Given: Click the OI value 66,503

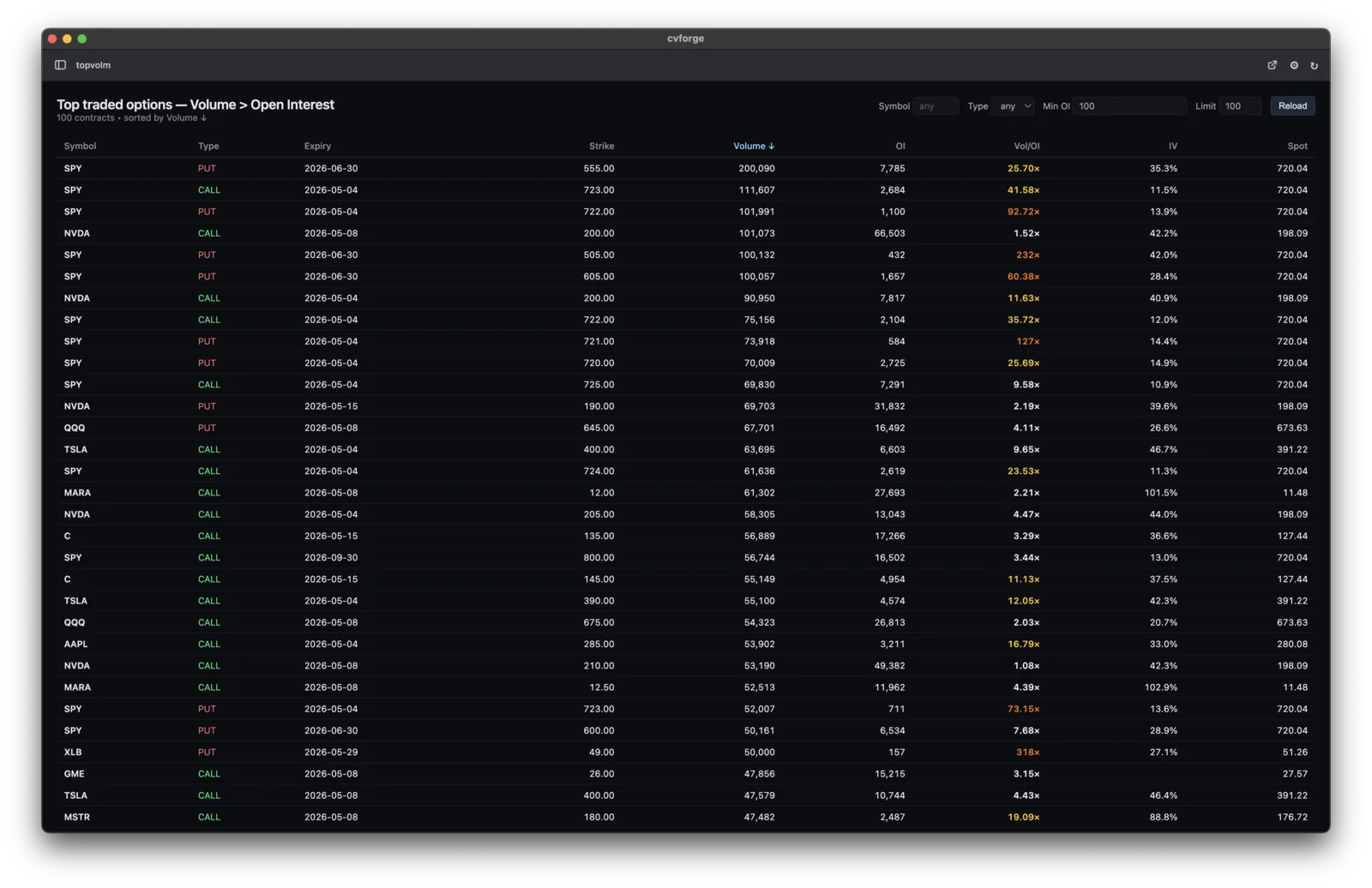Looking at the screenshot, I should 889,233.
